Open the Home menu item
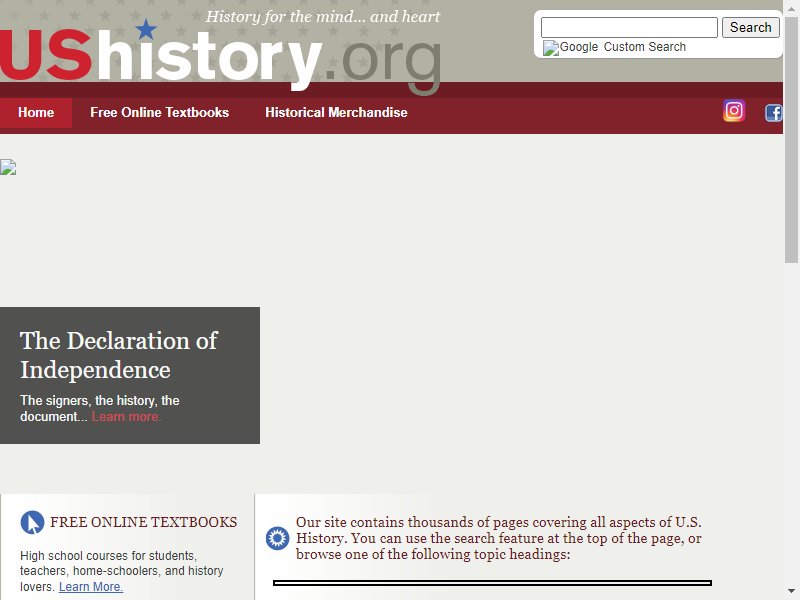This screenshot has width=800, height=600. [x=36, y=113]
